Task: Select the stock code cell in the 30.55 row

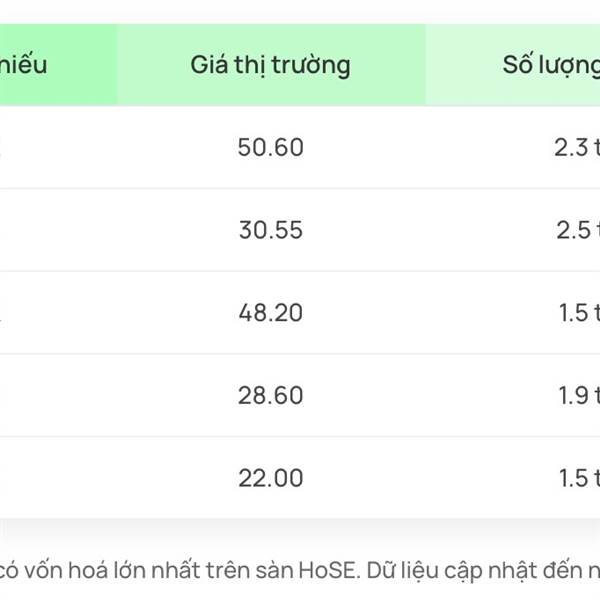Action: click(58, 230)
